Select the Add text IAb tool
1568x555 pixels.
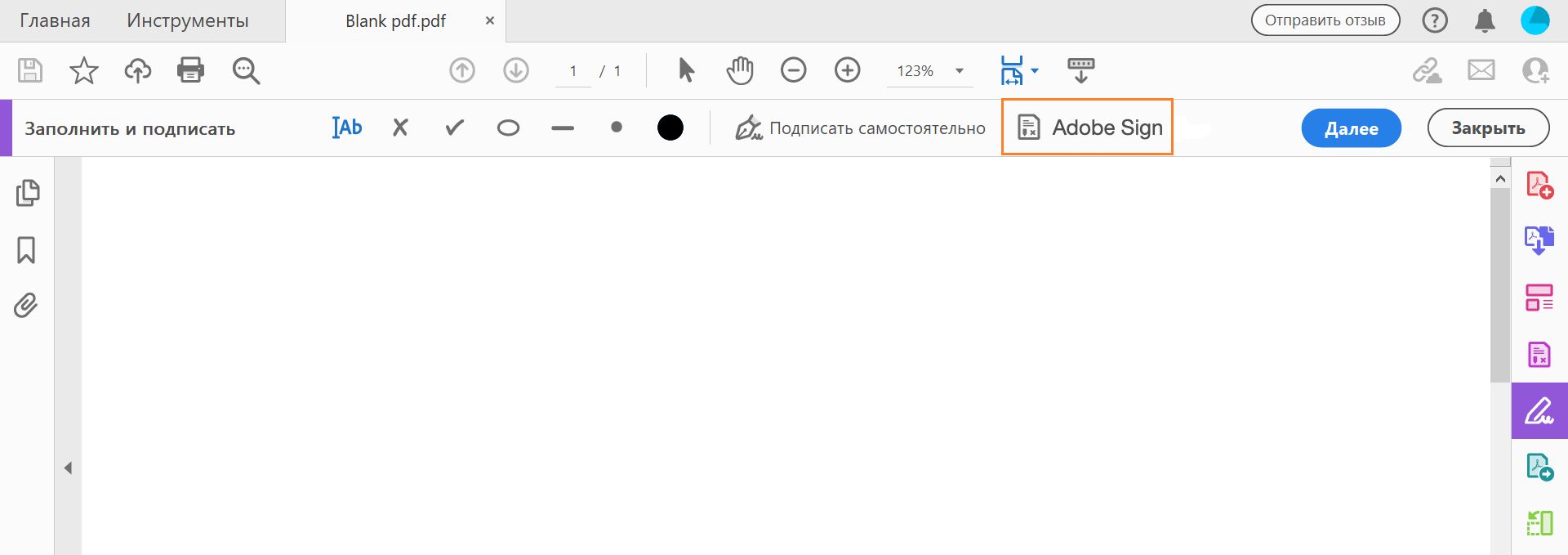click(x=346, y=128)
